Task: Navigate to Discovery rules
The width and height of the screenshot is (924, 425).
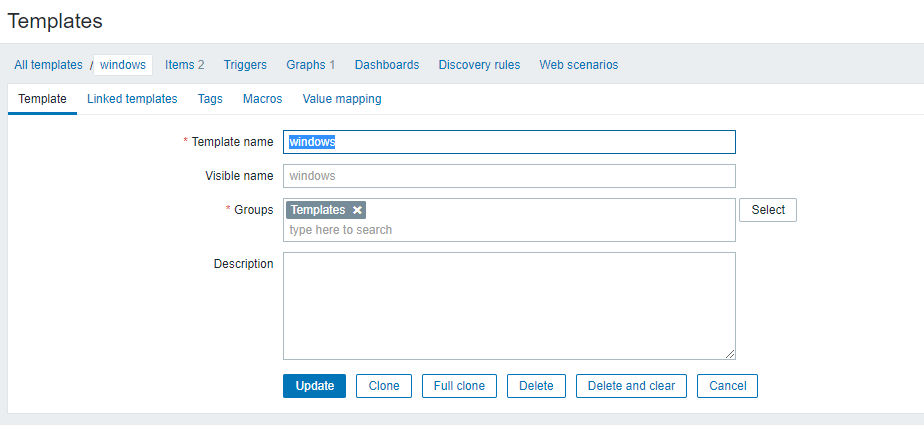Action: tap(479, 65)
